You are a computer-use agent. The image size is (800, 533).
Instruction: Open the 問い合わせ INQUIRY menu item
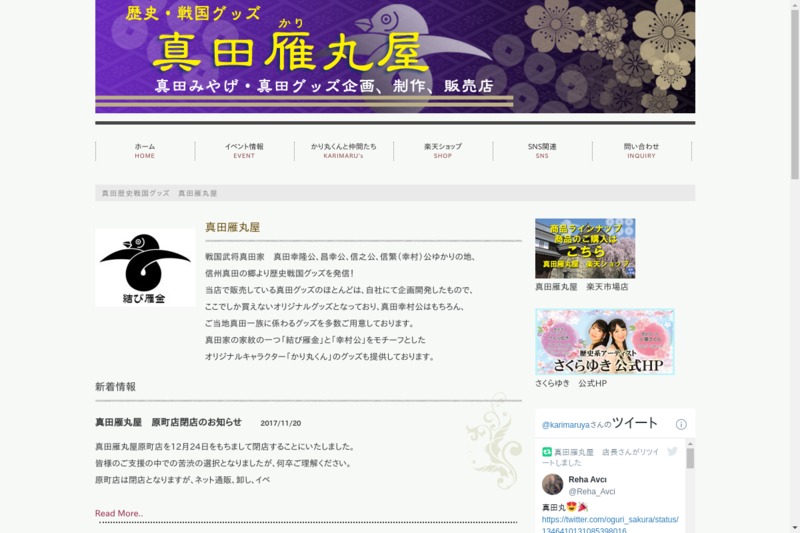point(641,151)
